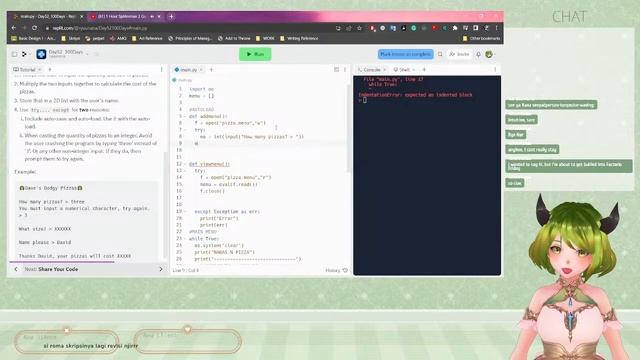Open the Day52_100Days project icon

[41, 54]
